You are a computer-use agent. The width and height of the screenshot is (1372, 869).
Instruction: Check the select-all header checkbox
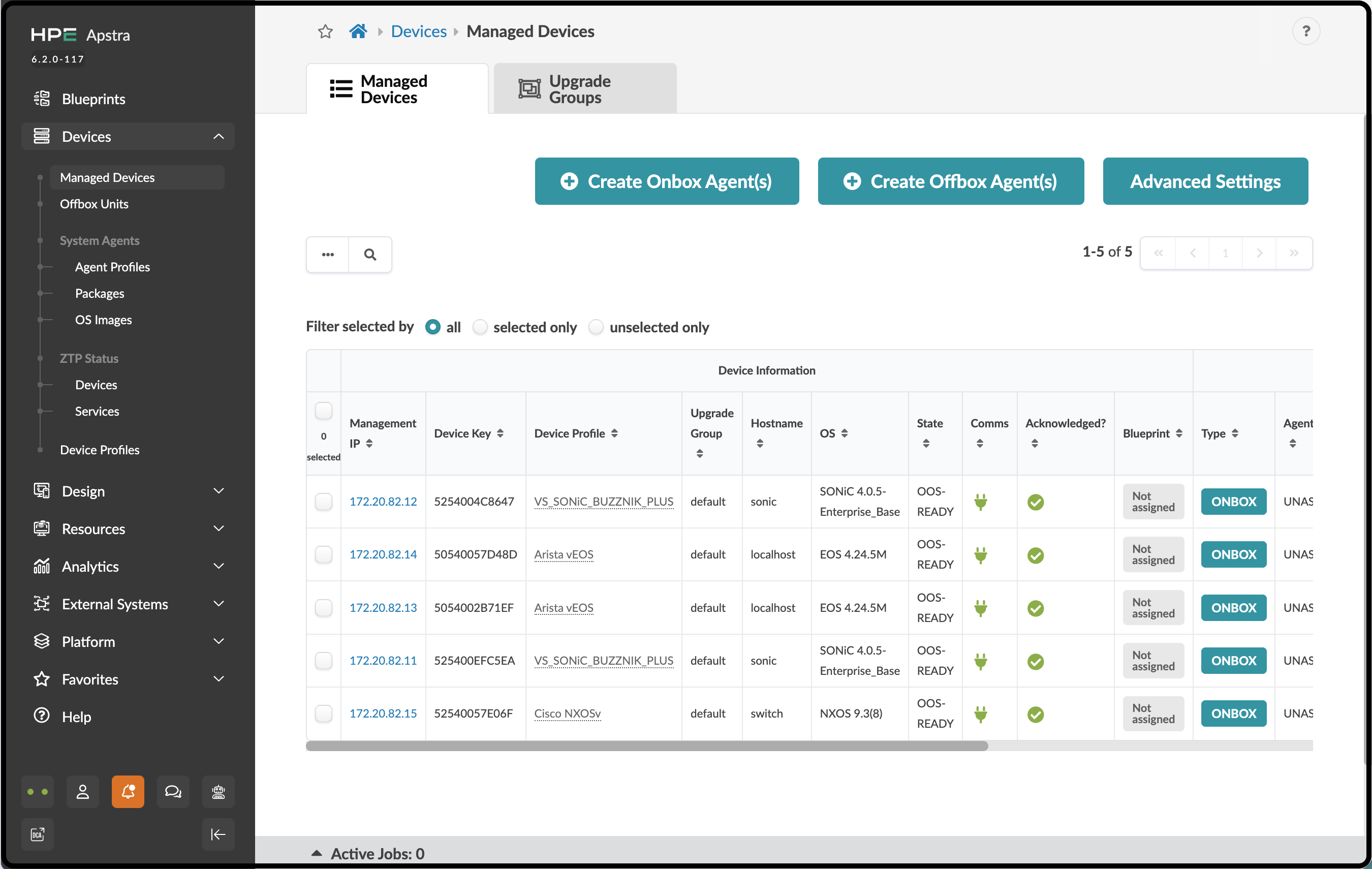point(324,410)
